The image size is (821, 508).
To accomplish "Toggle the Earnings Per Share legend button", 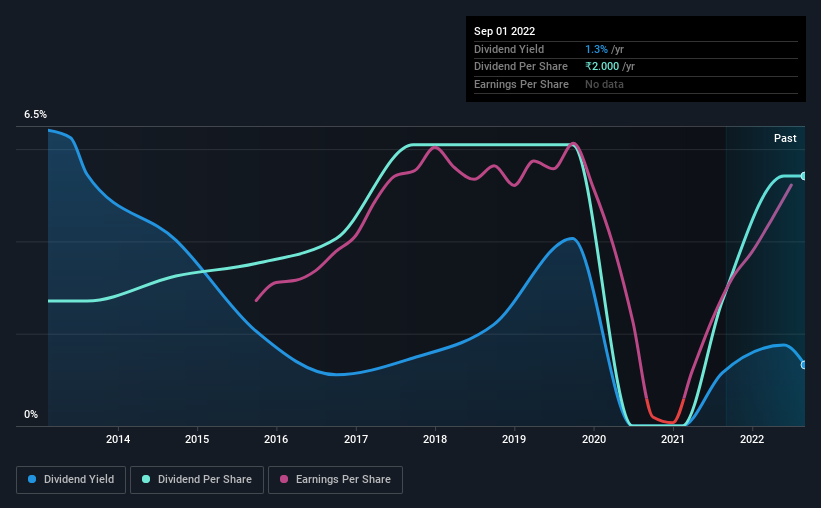I will 335,480.
